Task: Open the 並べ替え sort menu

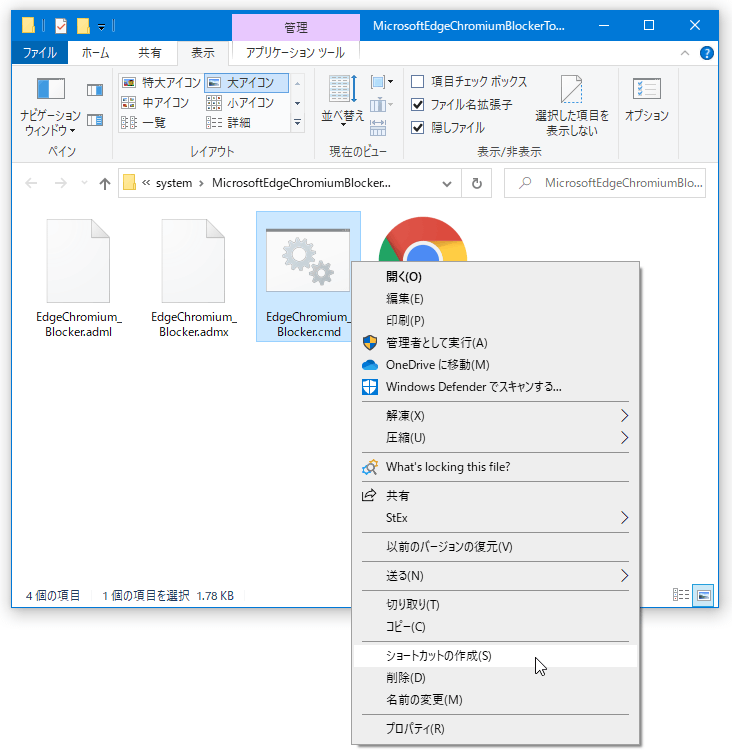Action: [x=343, y=102]
